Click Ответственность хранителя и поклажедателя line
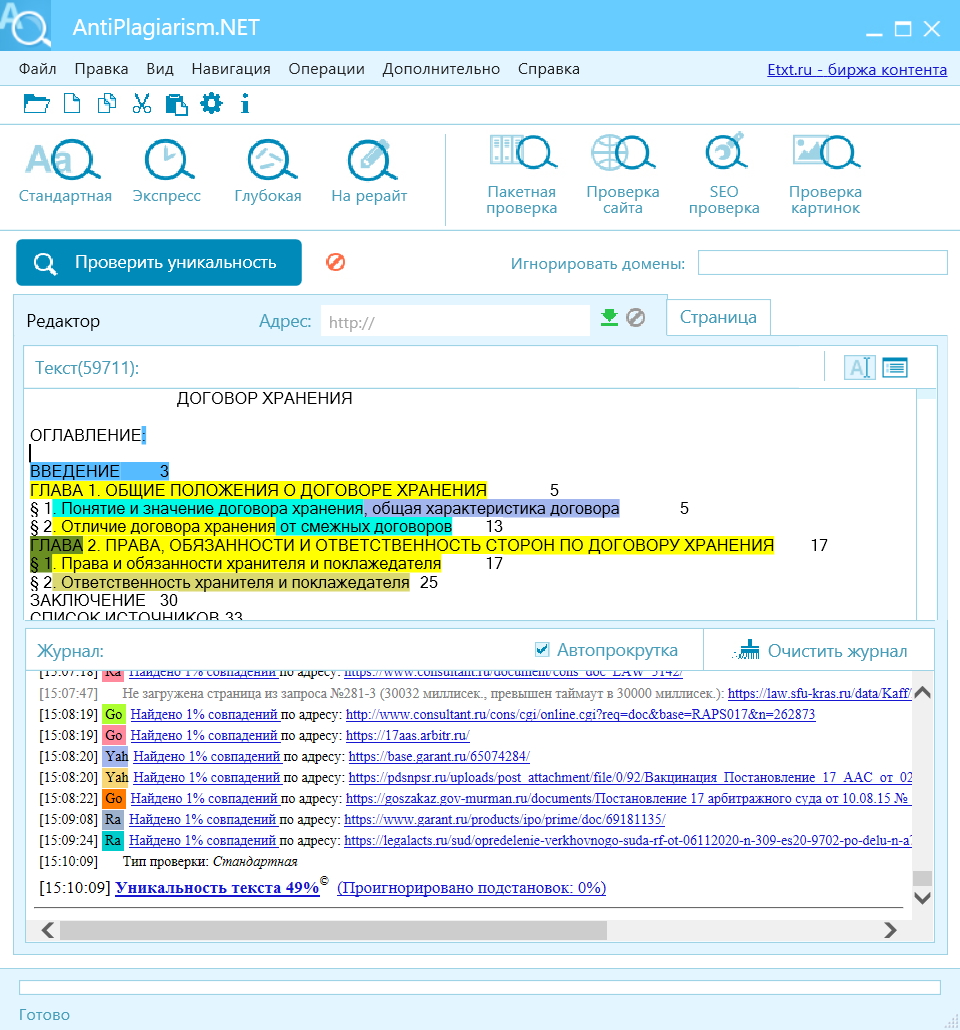960x1030 pixels. click(235, 583)
